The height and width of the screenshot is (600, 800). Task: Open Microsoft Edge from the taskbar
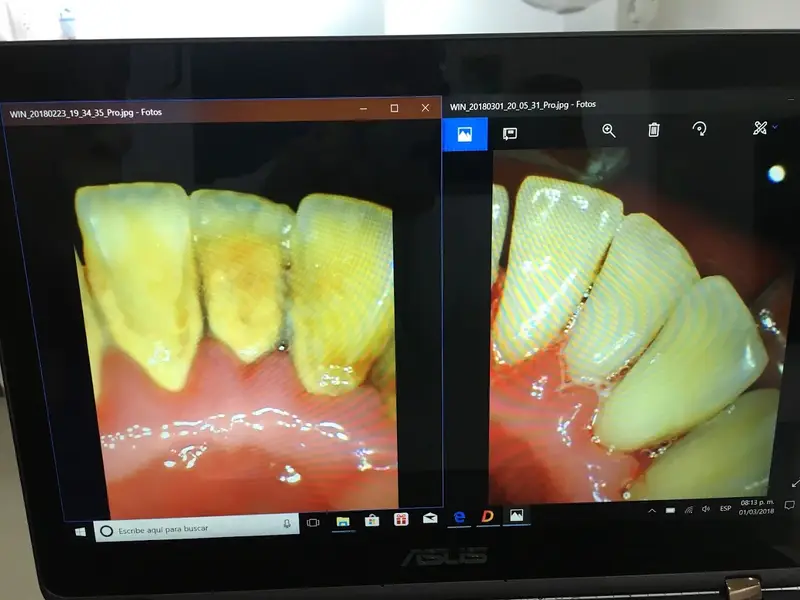459,517
